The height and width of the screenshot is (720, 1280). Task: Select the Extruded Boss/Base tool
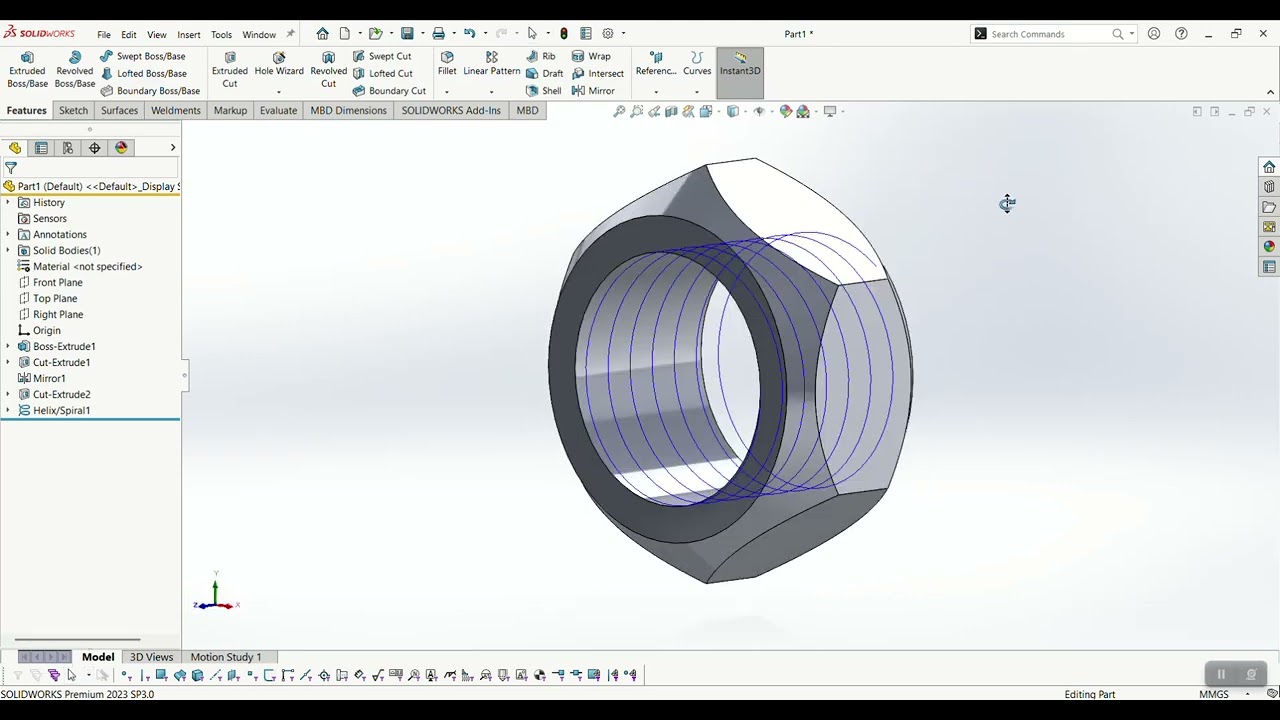pyautogui.click(x=27, y=70)
